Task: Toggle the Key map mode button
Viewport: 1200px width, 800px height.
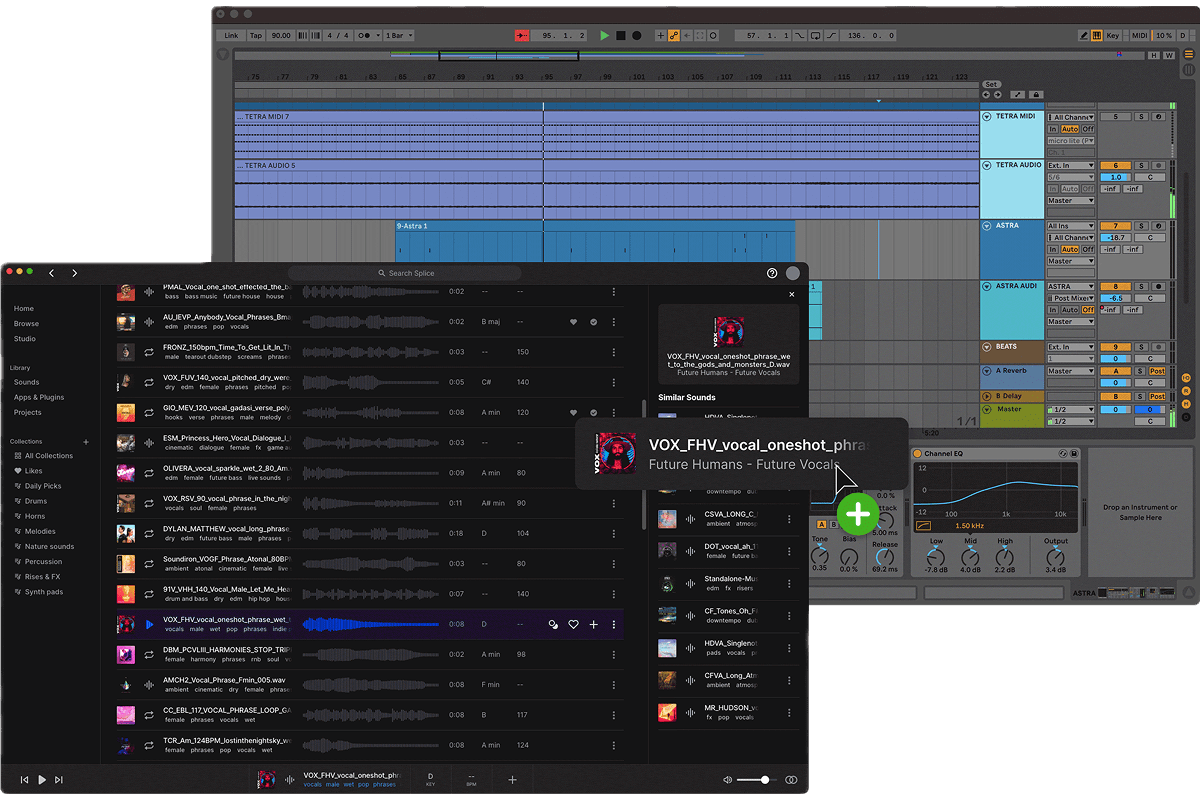Action: [1112, 35]
